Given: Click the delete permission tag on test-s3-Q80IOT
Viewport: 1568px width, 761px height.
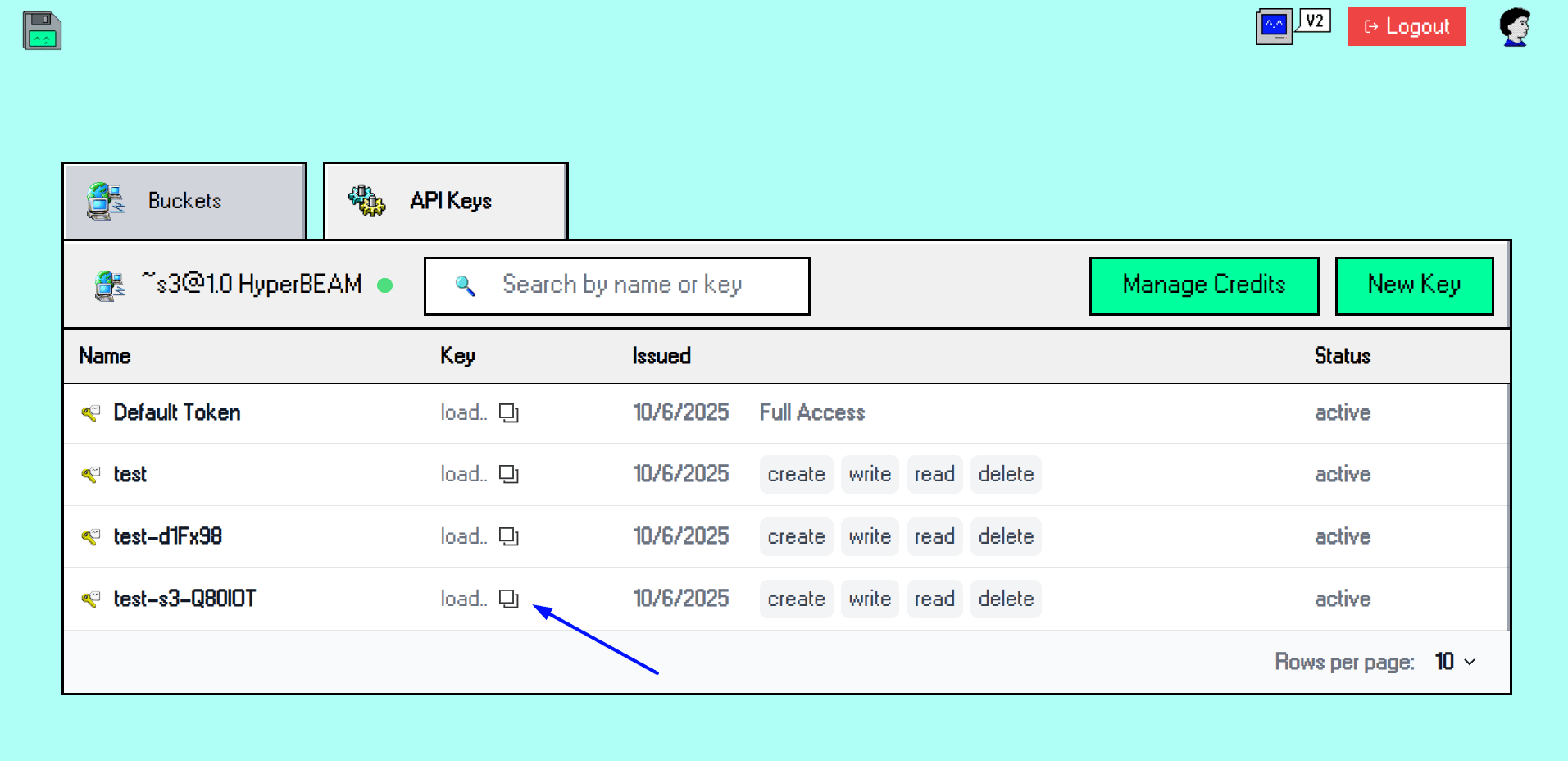Looking at the screenshot, I should (1005, 599).
